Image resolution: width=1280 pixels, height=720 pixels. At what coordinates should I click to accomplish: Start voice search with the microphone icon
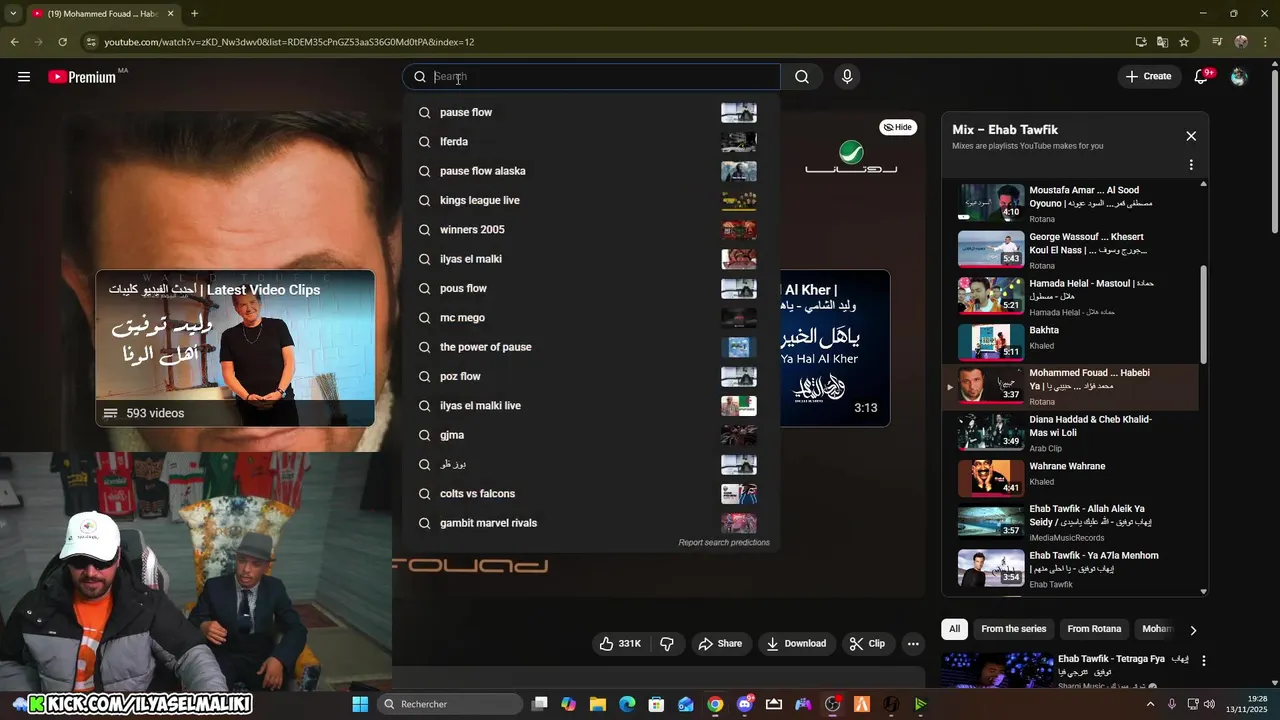point(847,77)
